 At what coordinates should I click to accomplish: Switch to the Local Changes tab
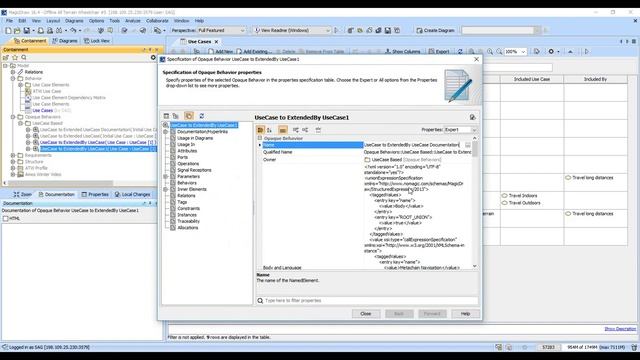pyautogui.click(x=133, y=195)
